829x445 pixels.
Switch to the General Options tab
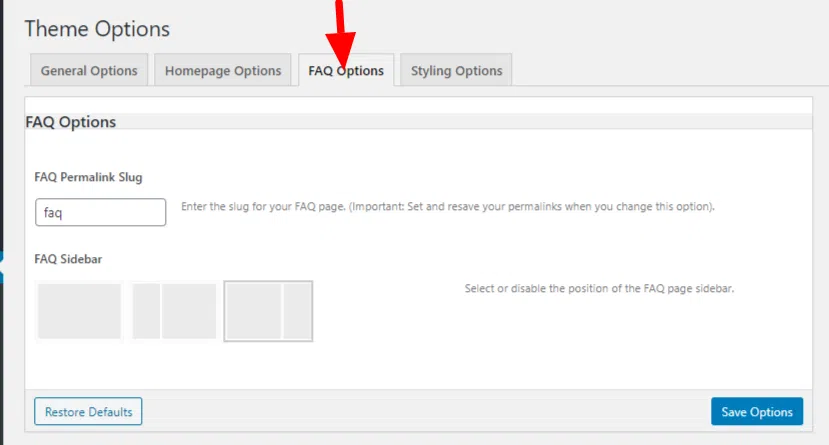[x=89, y=71]
